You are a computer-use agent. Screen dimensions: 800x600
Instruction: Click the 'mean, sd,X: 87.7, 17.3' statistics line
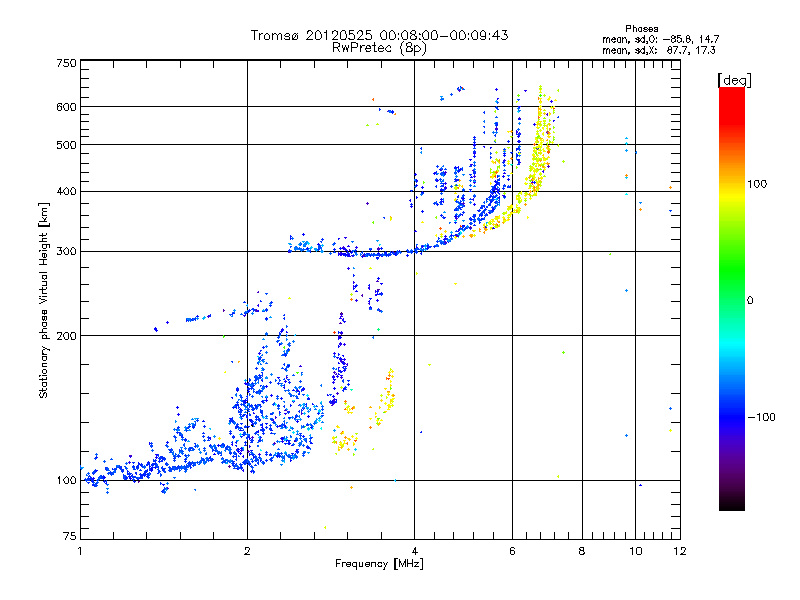[659, 50]
